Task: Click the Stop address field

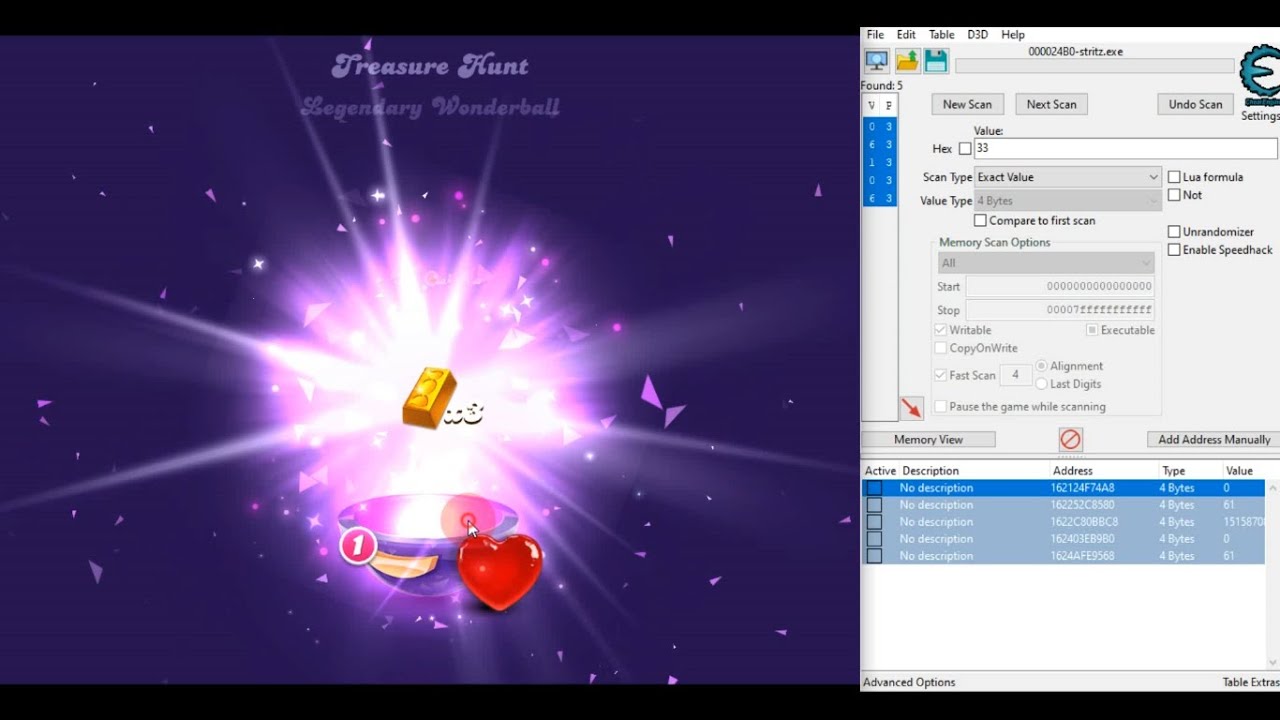Action: point(1060,310)
